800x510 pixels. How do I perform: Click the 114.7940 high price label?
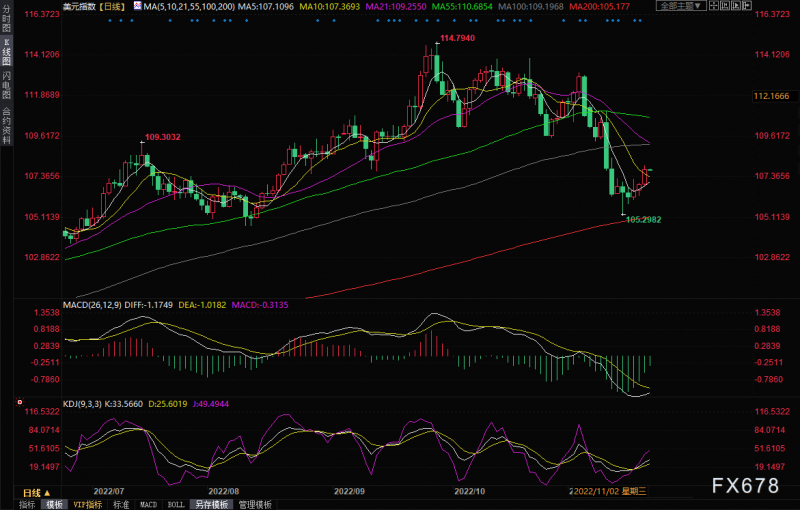point(457,38)
